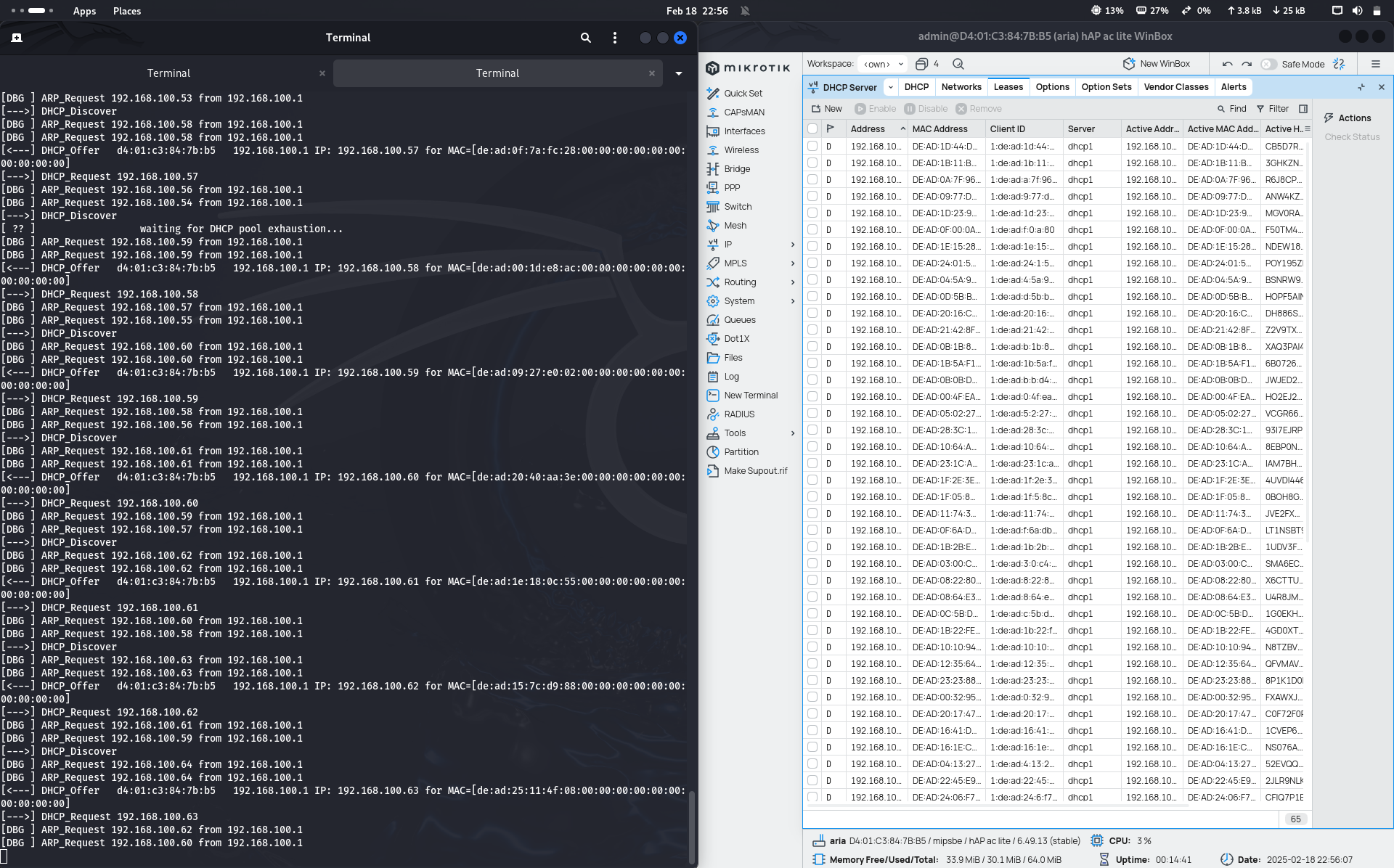Click the WinBox search magnifier icon
The width and height of the screenshot is (1394, 868).
pyautogui.click(x=958, y=64)
